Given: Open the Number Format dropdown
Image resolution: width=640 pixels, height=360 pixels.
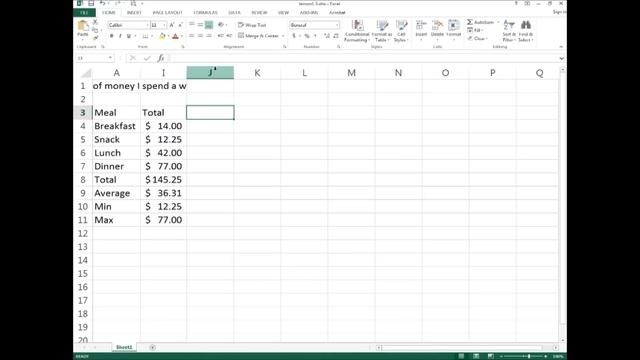Looking at the screenshot, I should (337, 25).
